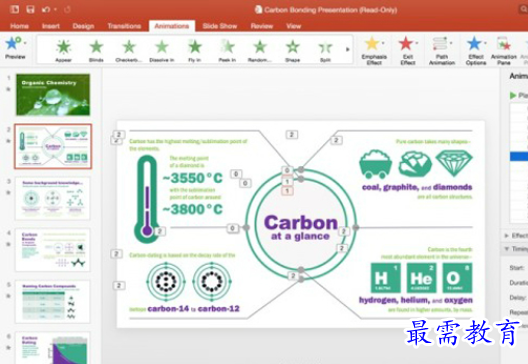Open the Path Animation gallery
This screenshot has width=528, height=364.
click(441, 51)
